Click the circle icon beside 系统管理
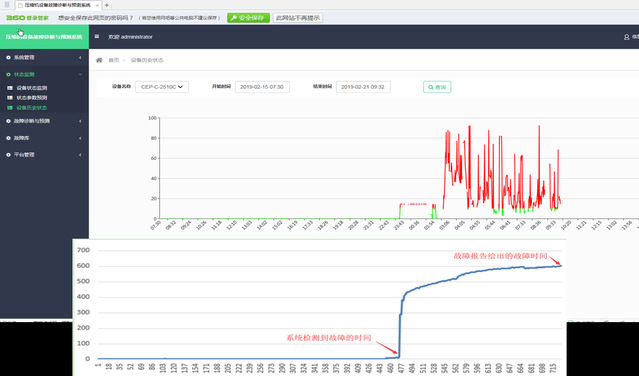The image size is (639, 376). point(8,57)
